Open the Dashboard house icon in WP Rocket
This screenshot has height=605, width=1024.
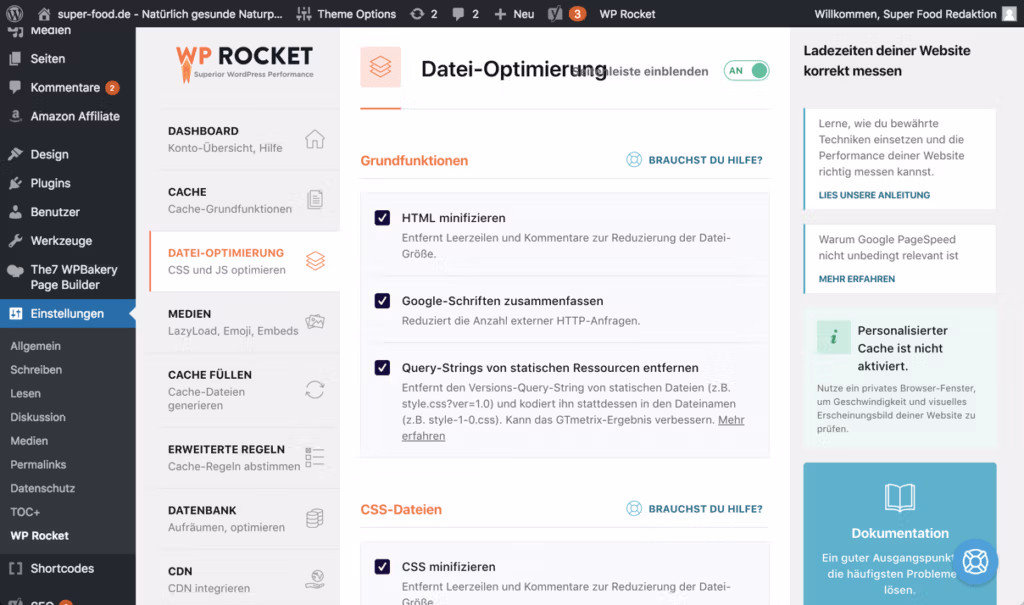coord(315,139)
